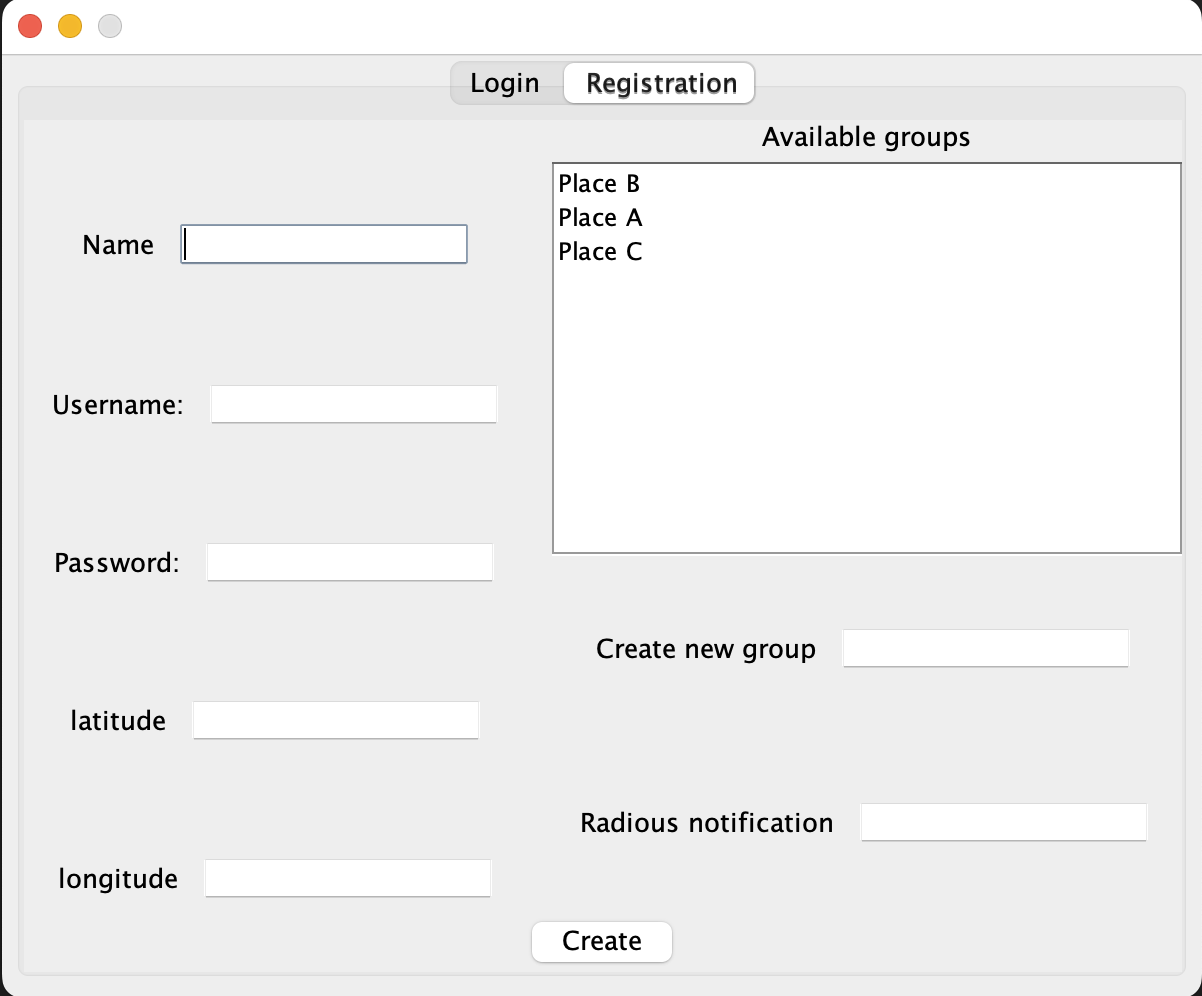The height and width of the screenshot is (996, 1202).
Task: Click the Name text field
Action: click(324, 245)
